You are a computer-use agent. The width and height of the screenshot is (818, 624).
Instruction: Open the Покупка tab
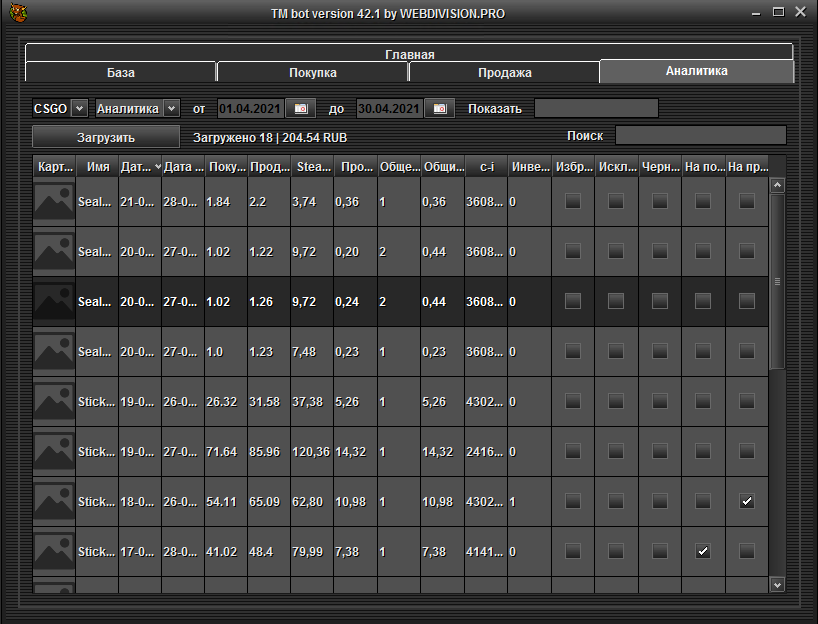click(313, 73)
